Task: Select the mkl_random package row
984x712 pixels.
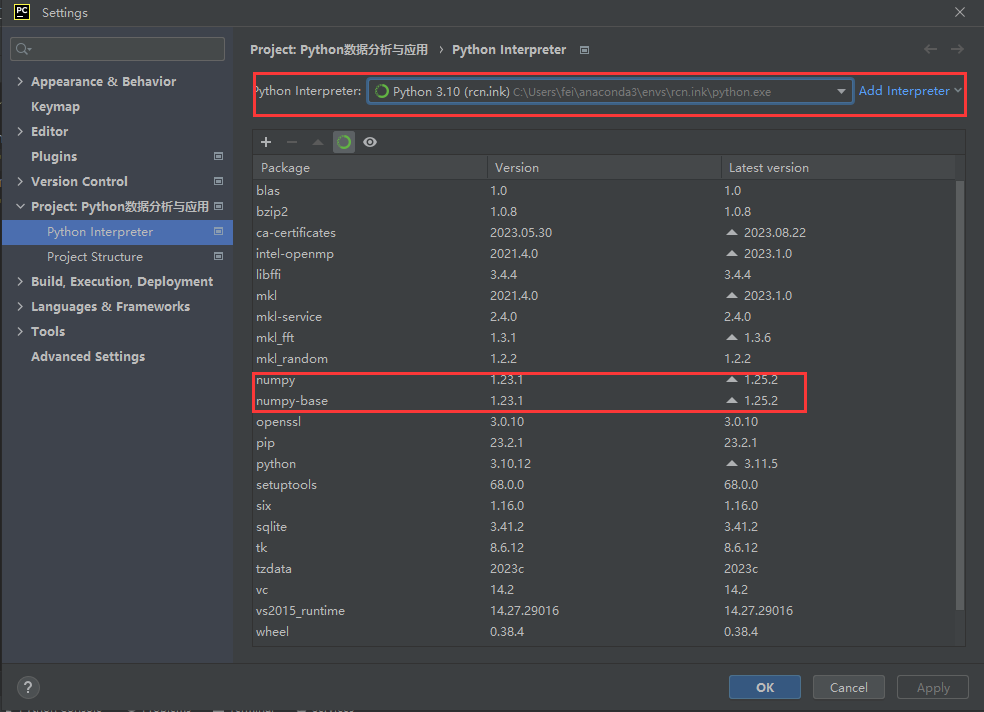Action: click(x=604, y=359)
